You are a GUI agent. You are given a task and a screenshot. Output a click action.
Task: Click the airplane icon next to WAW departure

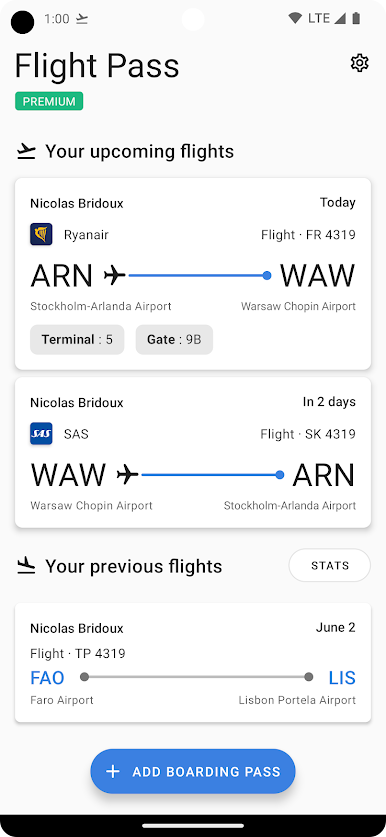(x=127, y=475)
